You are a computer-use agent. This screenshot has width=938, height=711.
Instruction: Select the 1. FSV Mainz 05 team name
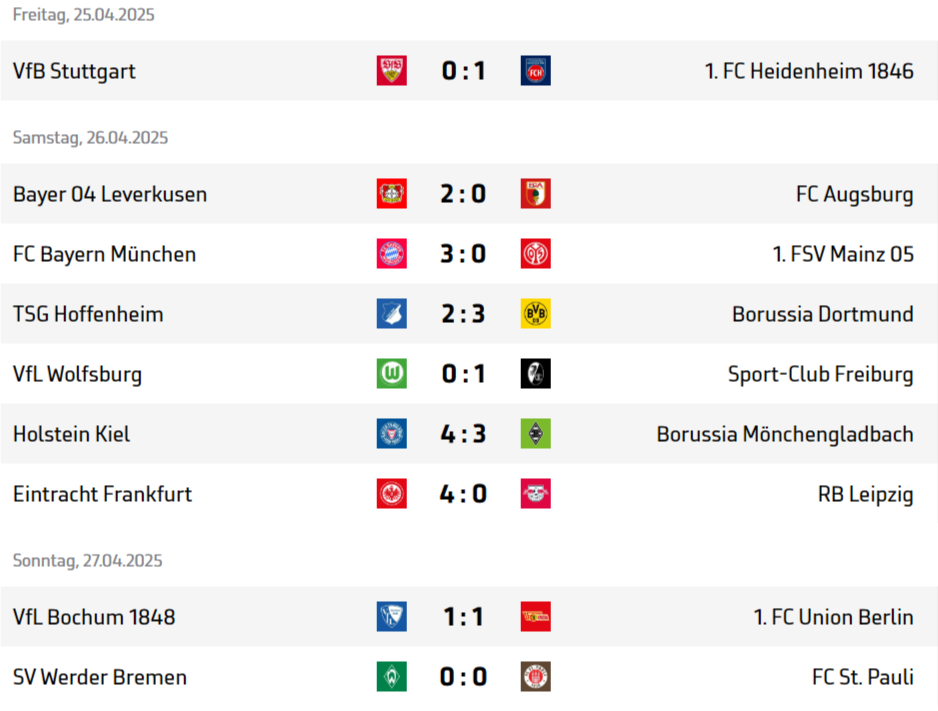843,254
